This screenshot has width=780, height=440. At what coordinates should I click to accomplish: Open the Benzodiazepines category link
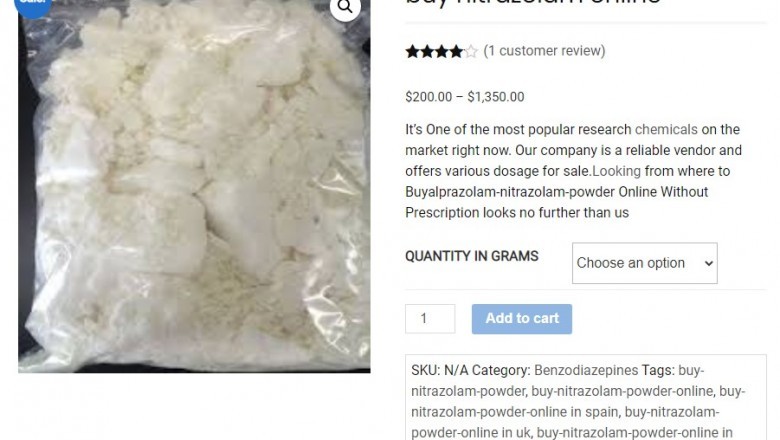[x=585, y=370]
